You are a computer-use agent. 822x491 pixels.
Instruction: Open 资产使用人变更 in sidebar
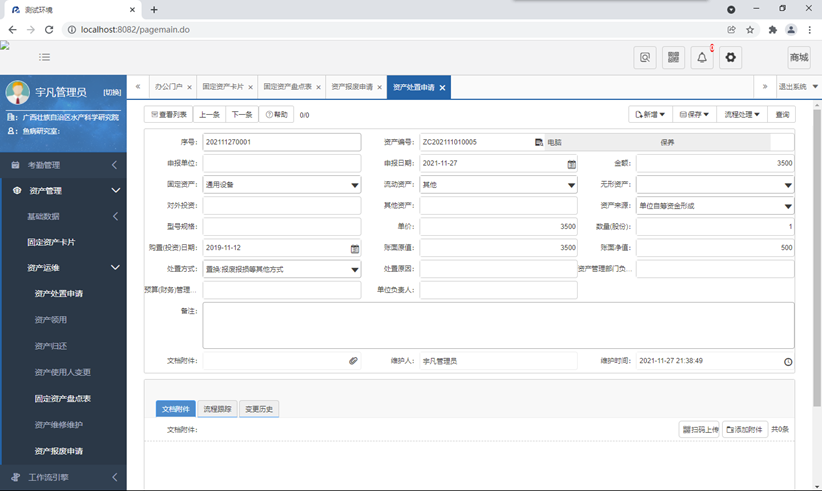(62, 372)
